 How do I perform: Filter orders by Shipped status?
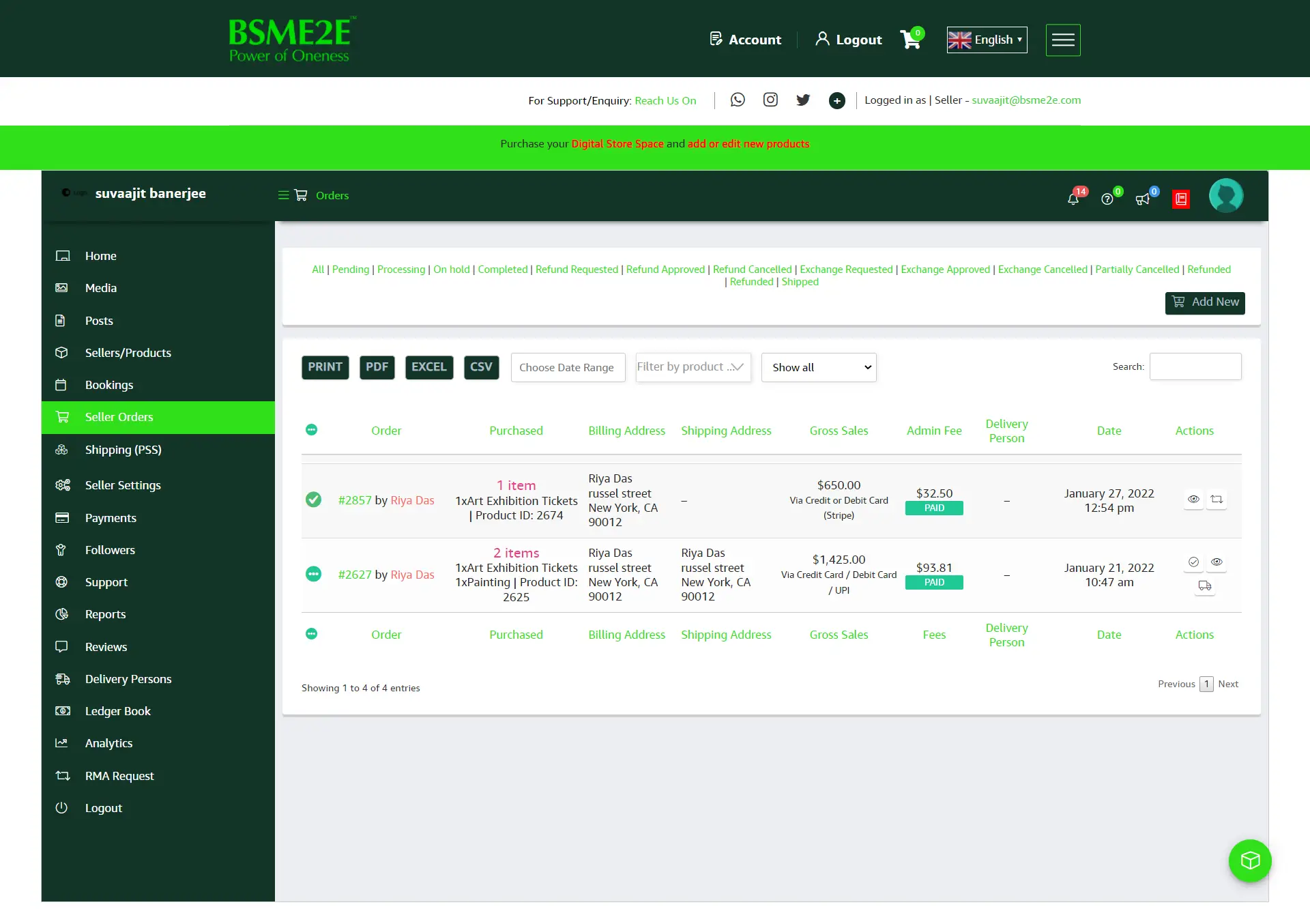(800, 282)
